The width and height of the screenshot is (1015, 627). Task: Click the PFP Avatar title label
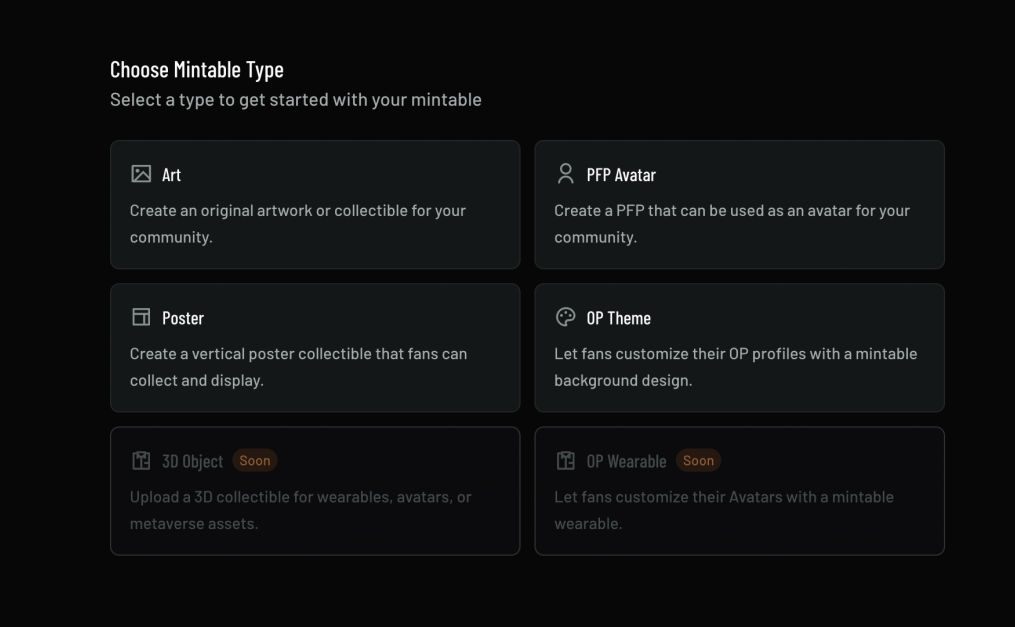point(621,173)
